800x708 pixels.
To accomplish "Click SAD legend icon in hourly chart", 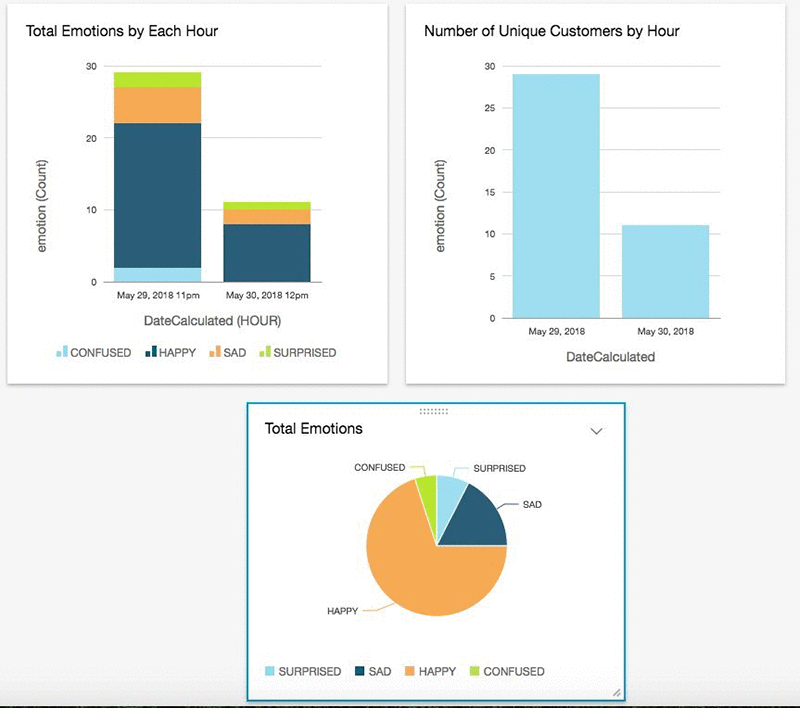I will coord(215,351).
